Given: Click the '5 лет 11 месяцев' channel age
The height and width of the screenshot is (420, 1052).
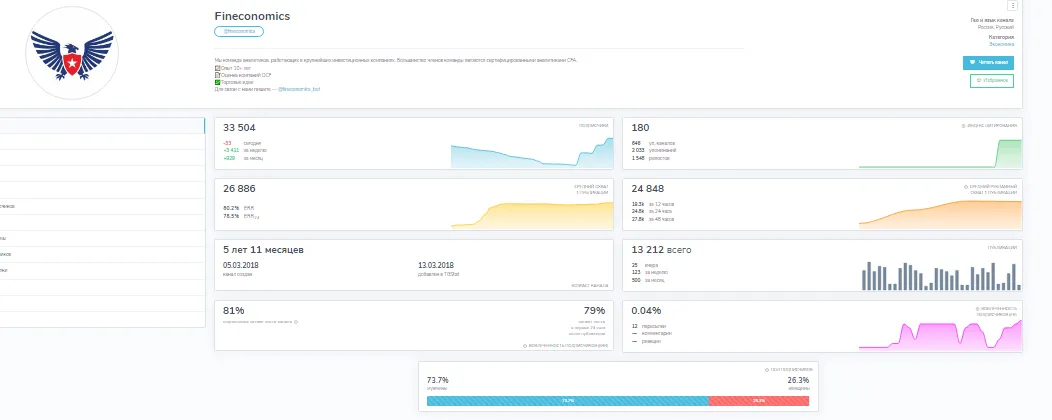Looking at the screenshot, I should pyautogui.click(x=263, y=250).
